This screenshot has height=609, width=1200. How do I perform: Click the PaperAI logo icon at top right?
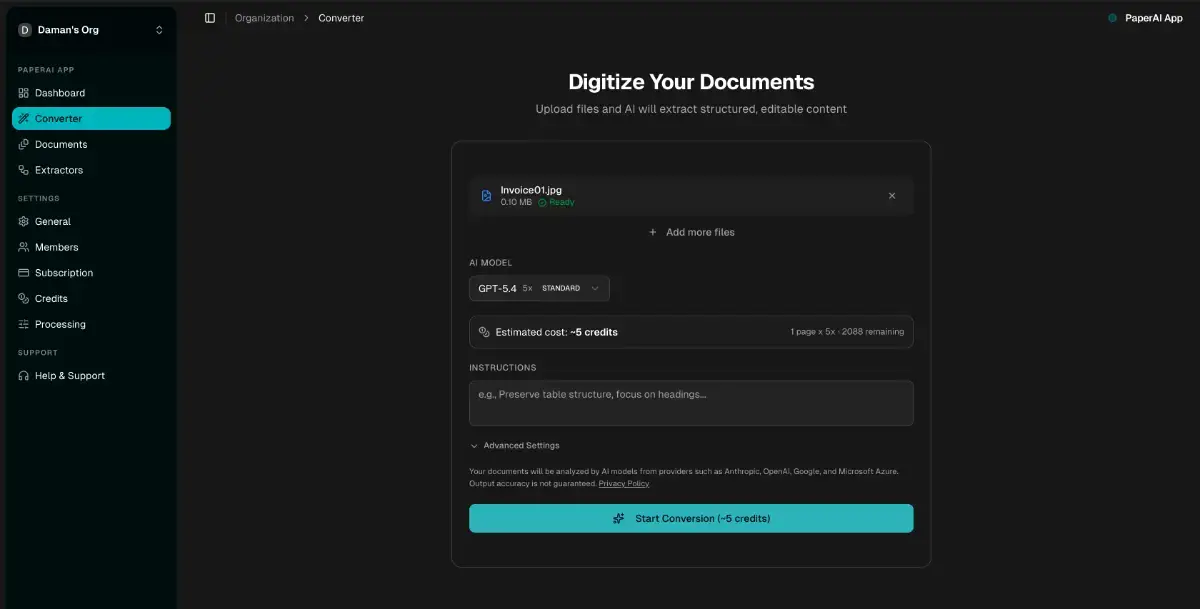(1112, 18)
